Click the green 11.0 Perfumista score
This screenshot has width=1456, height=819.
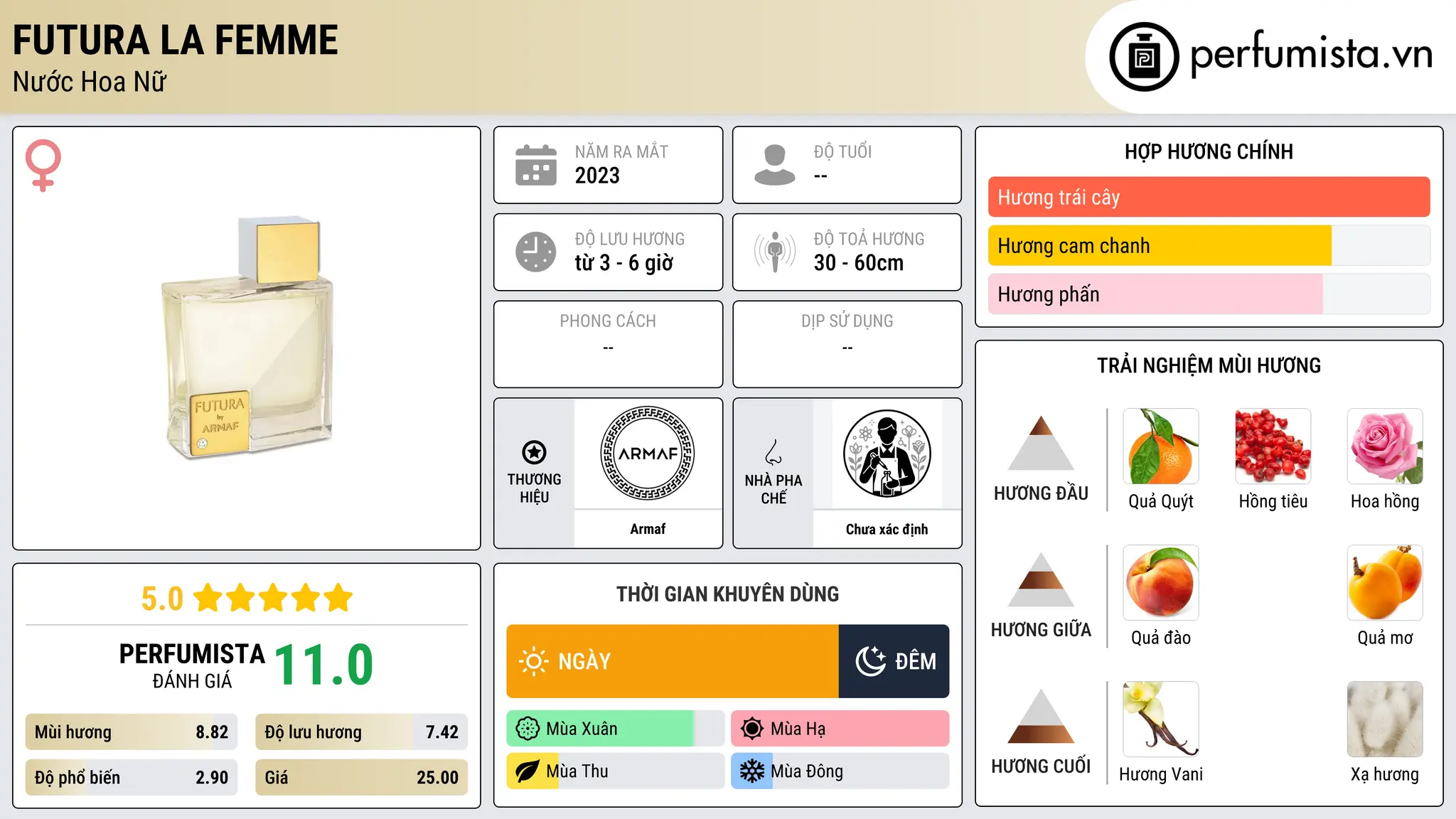(x=323, y=665)
